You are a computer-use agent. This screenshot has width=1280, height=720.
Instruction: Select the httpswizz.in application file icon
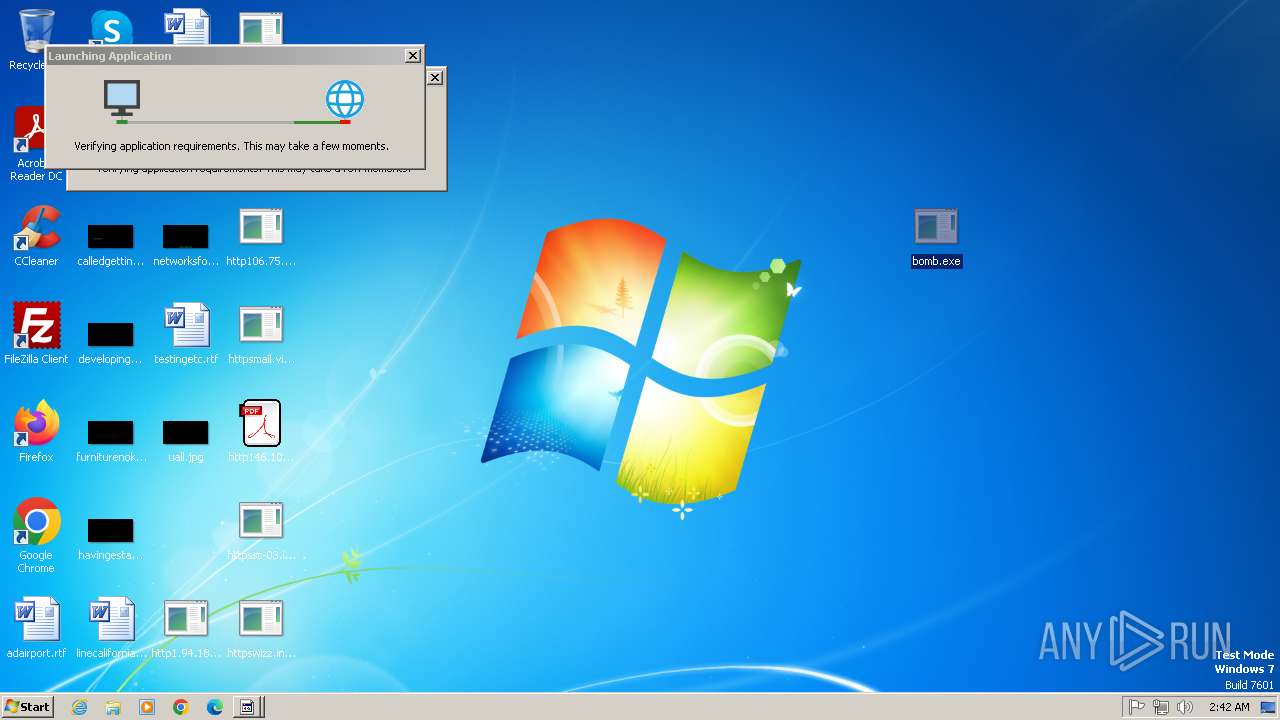tap(261, 630)
